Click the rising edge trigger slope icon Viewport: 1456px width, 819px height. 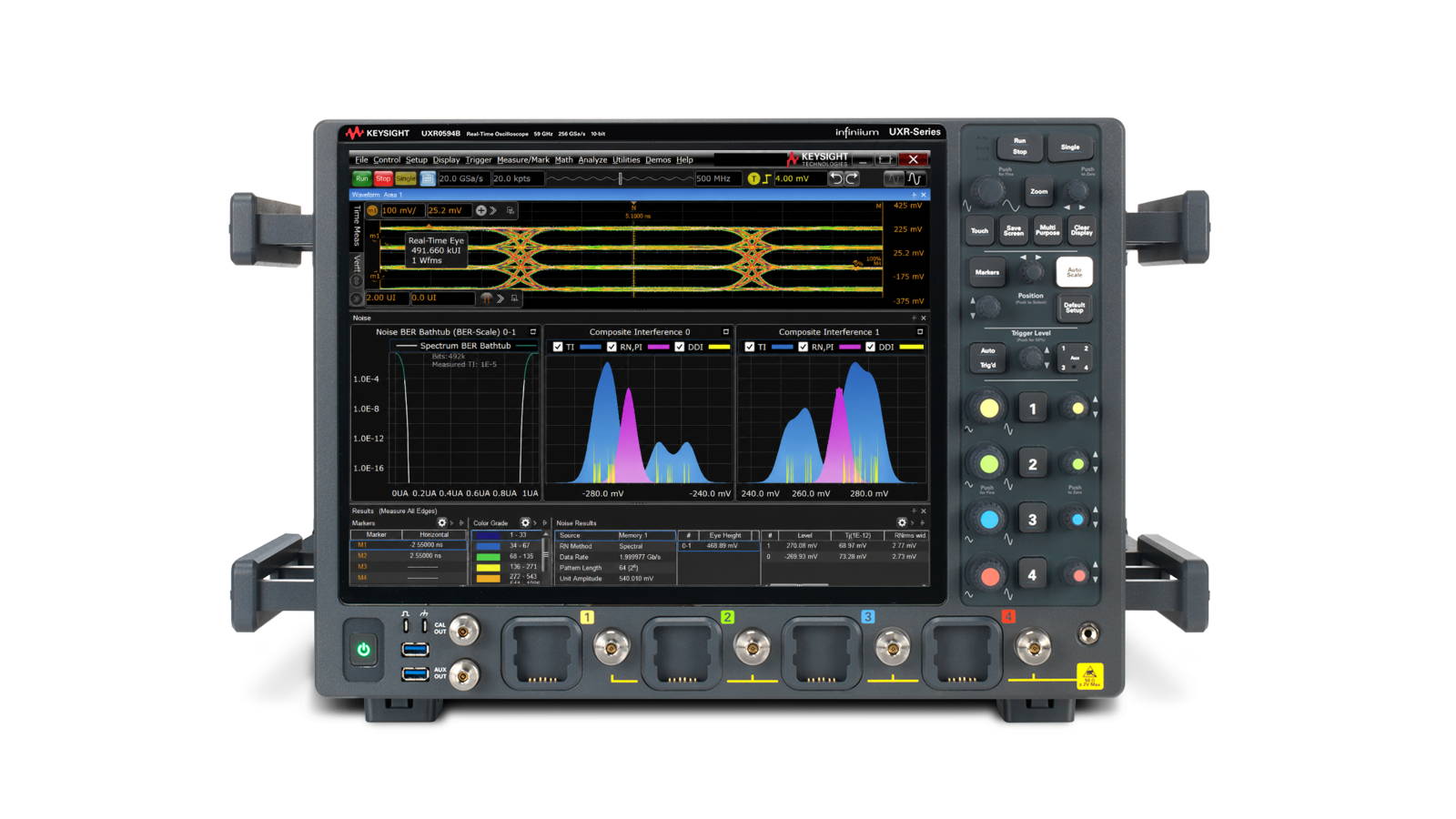pyautogui.click(x=766, y=178)
